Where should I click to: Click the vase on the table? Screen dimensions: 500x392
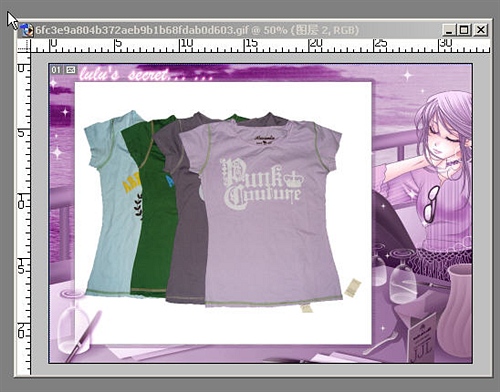tap(455, 302)
